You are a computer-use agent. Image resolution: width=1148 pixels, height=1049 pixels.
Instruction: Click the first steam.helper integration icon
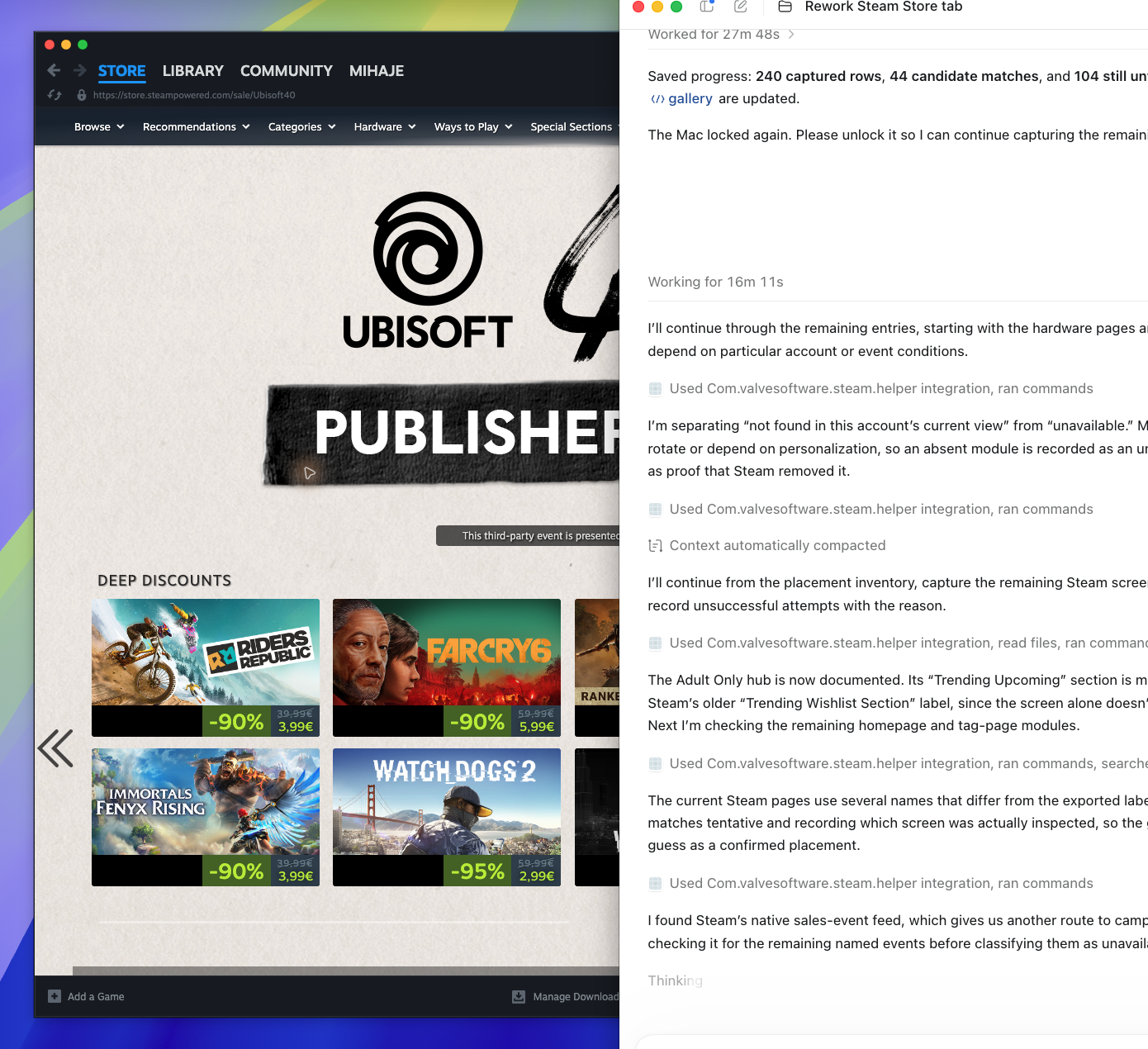(x=655, y=389)
